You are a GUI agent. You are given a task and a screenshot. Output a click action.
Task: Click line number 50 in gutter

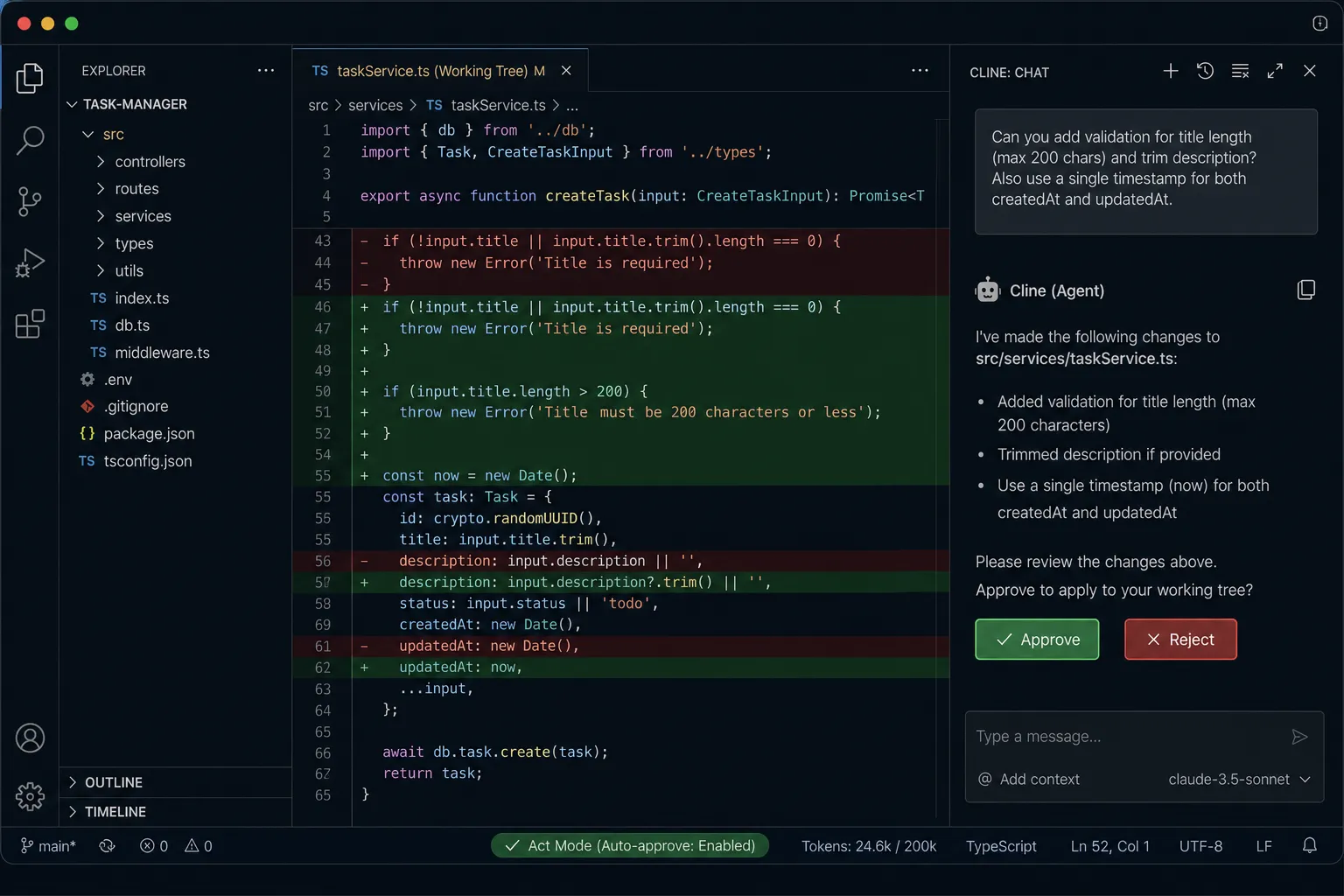pos(323,392)
